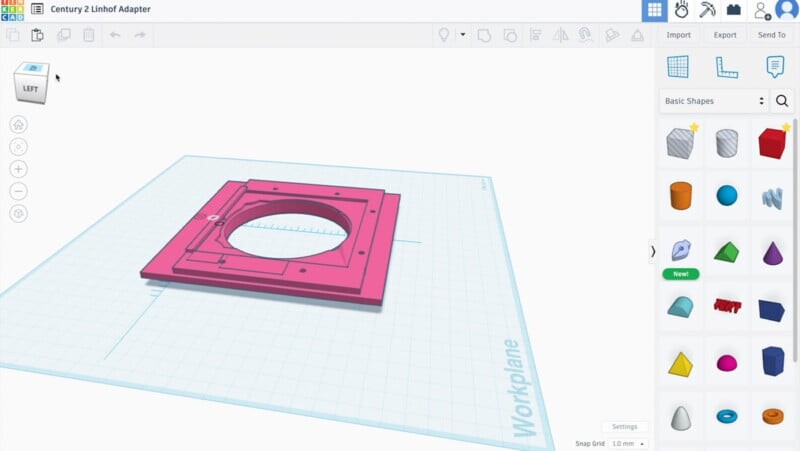Open the Workplane tool
800x451 pixels.
coord(678,67)
